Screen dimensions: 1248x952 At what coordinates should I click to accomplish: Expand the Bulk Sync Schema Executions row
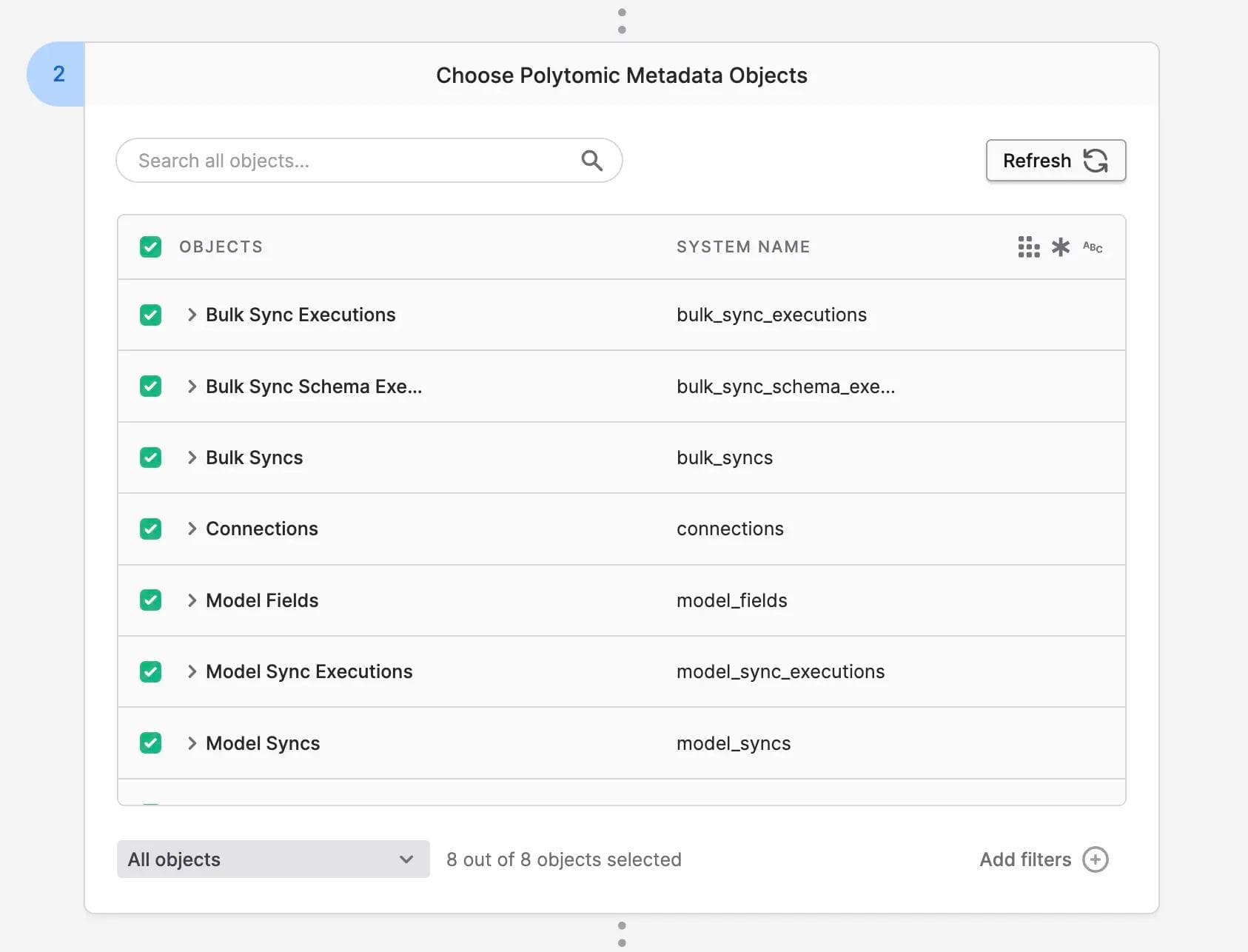point(192,386)
